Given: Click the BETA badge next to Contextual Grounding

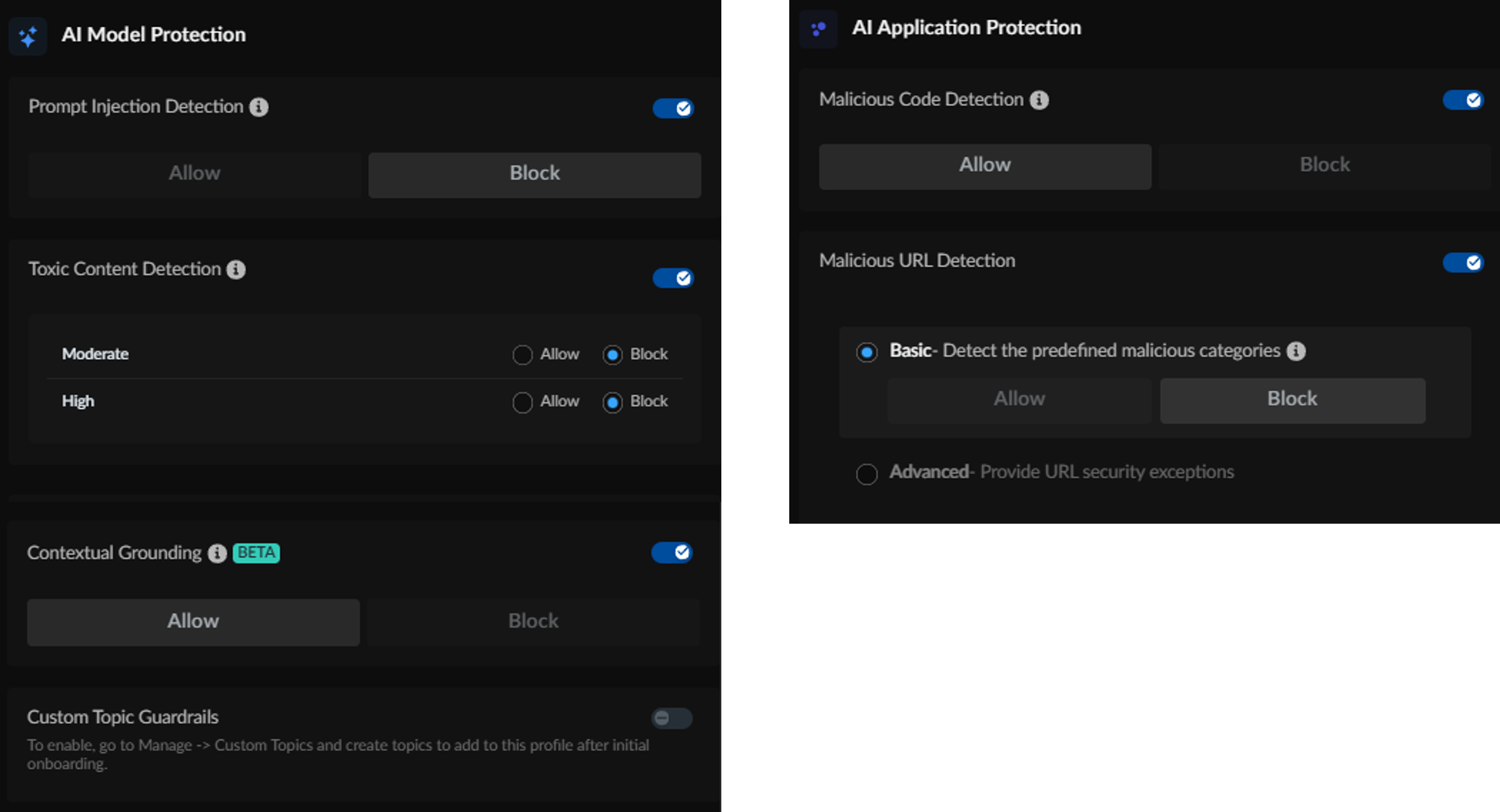Looking at the screenshot, I should pyautogui.click(x=256, y=553).
